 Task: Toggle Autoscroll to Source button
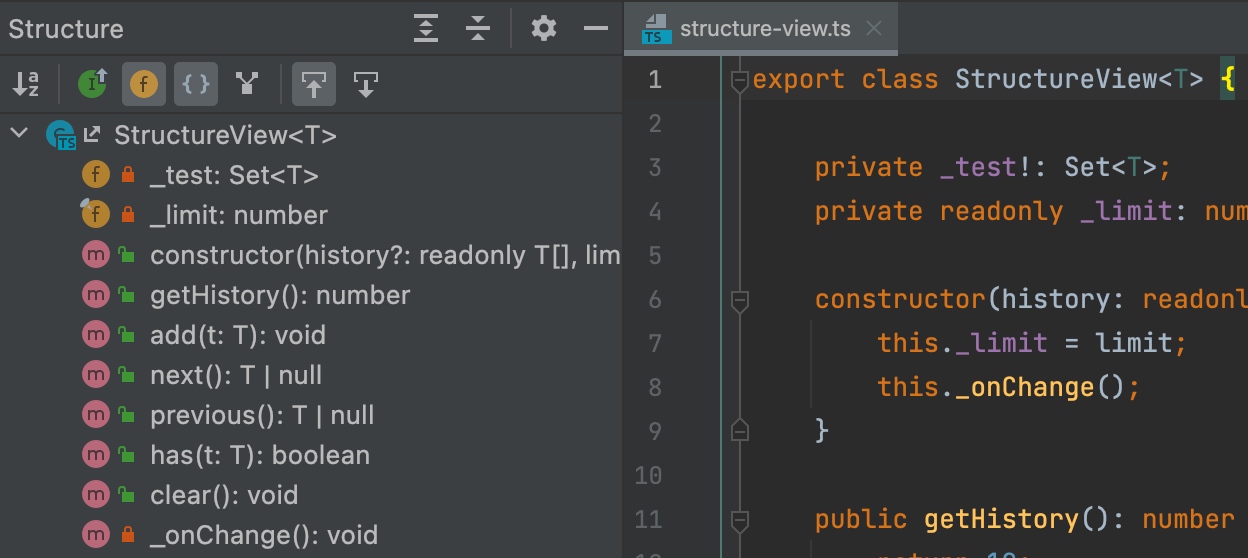coord(314,85)
